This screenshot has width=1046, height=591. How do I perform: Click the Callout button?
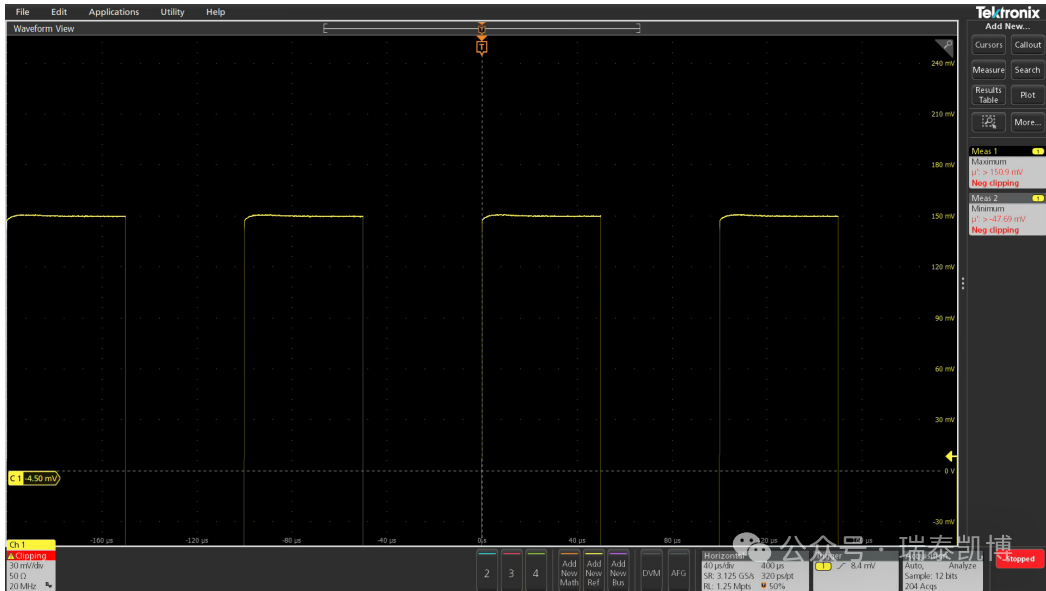[1027, 45]
